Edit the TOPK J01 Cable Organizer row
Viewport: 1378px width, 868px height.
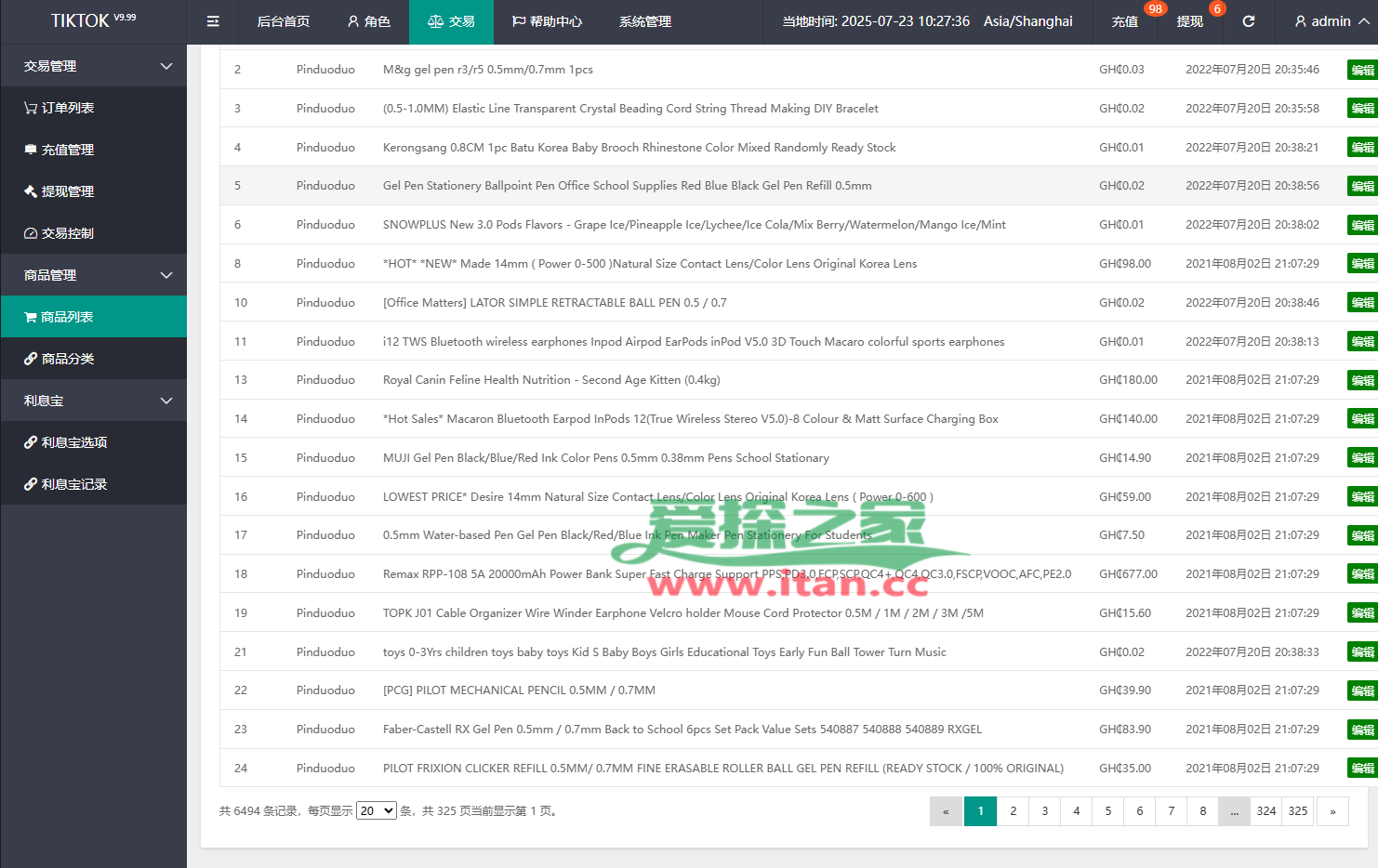click(1362, 613)
